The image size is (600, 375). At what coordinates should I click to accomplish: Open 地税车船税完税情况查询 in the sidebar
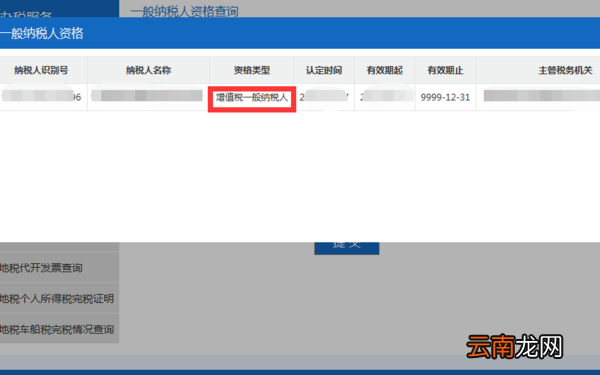[59, 329]
